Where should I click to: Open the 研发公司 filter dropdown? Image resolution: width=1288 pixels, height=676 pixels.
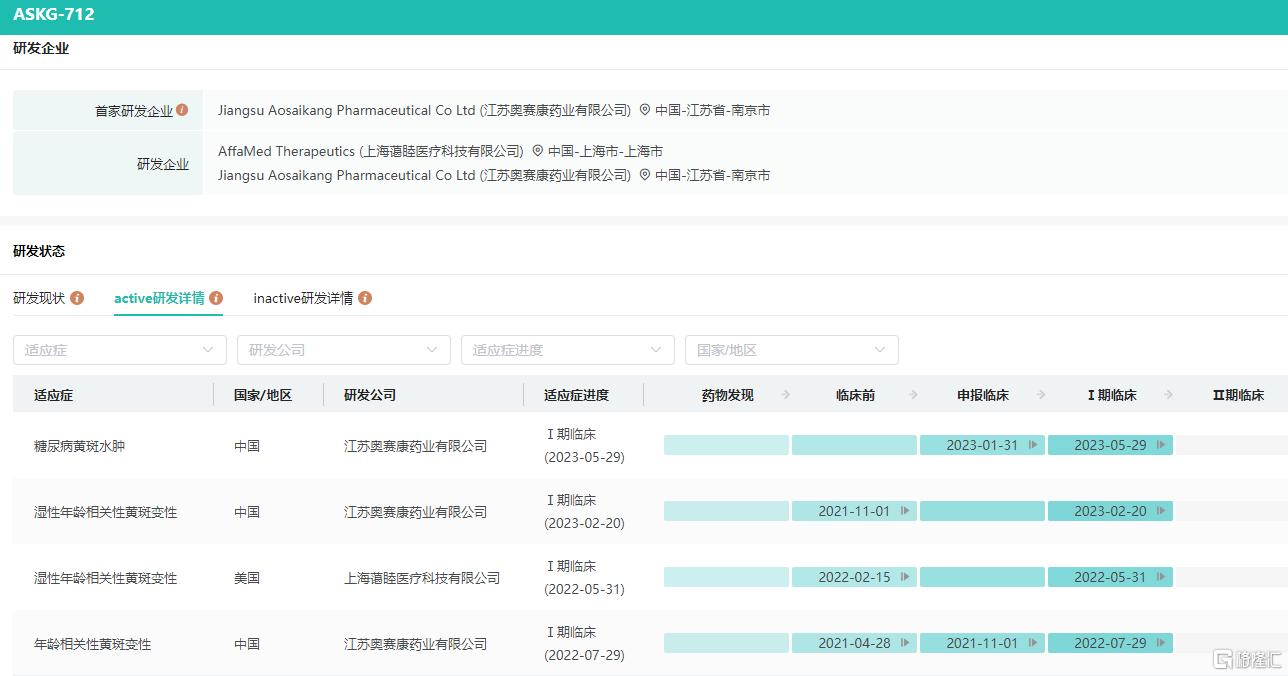[x=344, y=350]
